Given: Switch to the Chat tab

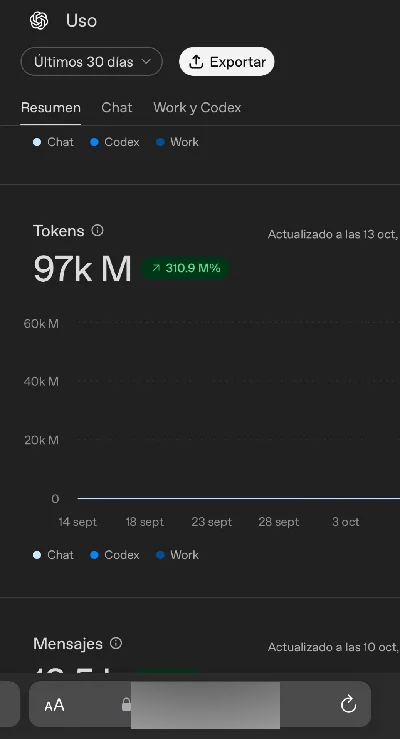Looking at the screenshot, I should tap(116, 107).
